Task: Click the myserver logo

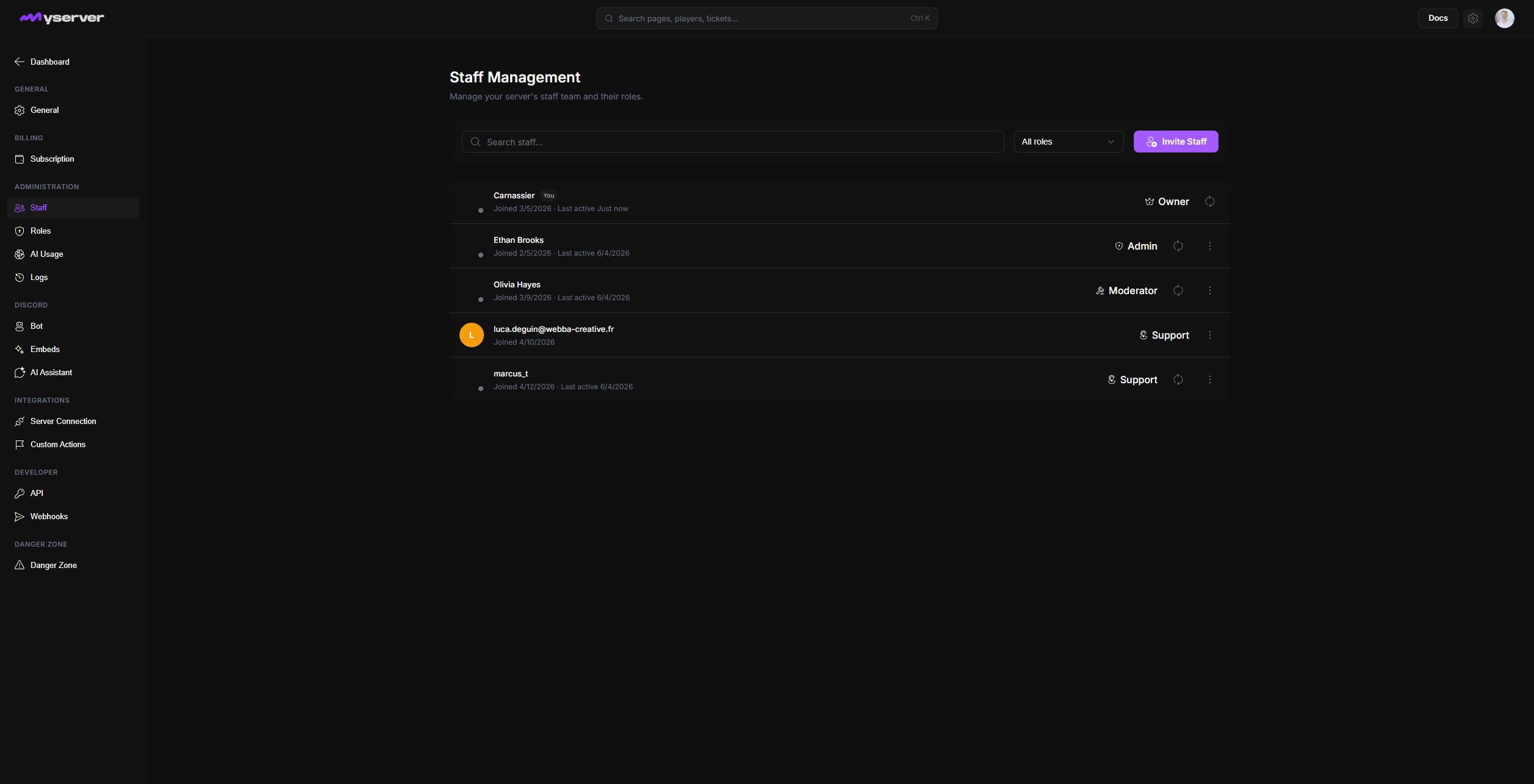Action: (62, 18)
